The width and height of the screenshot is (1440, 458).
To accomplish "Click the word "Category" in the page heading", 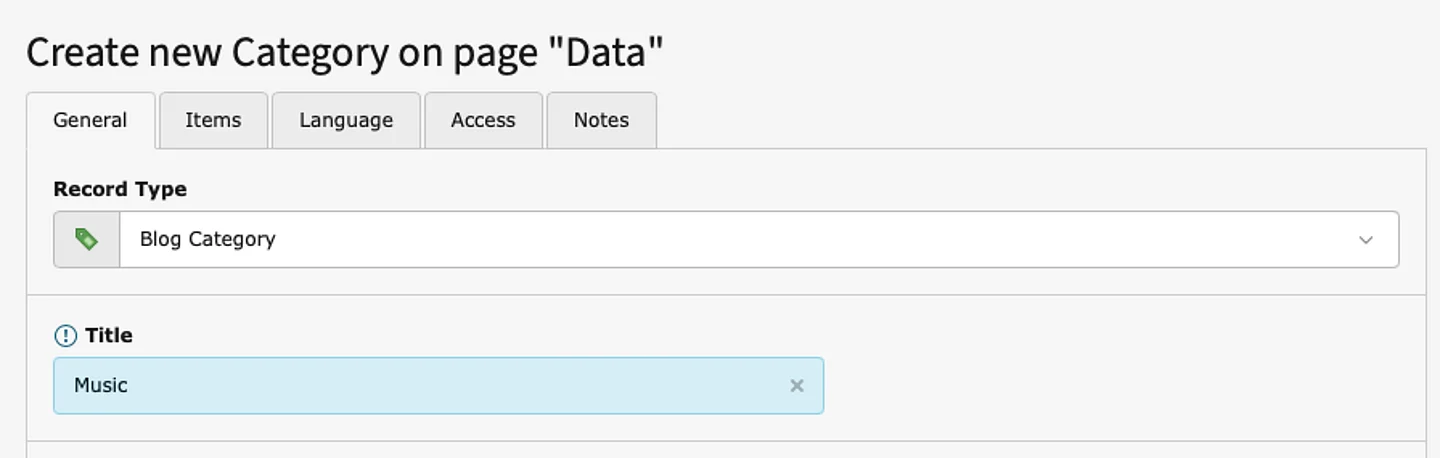I will (310, 53).
